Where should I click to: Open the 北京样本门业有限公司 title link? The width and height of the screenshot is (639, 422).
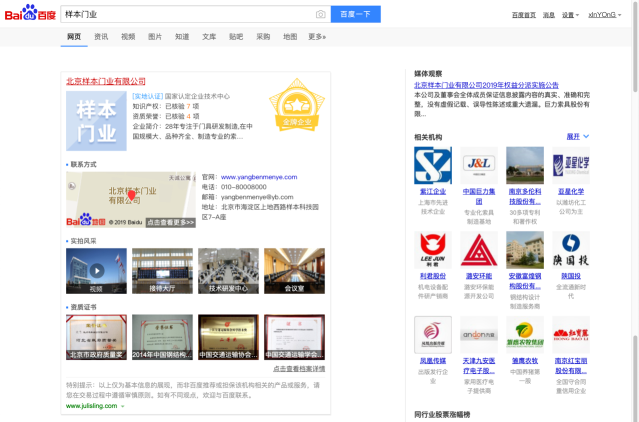point(105,81)
